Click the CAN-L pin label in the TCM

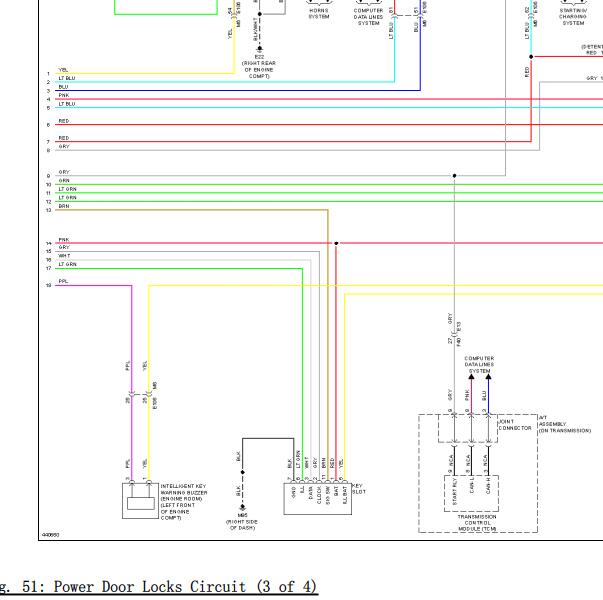click(472, 486)
